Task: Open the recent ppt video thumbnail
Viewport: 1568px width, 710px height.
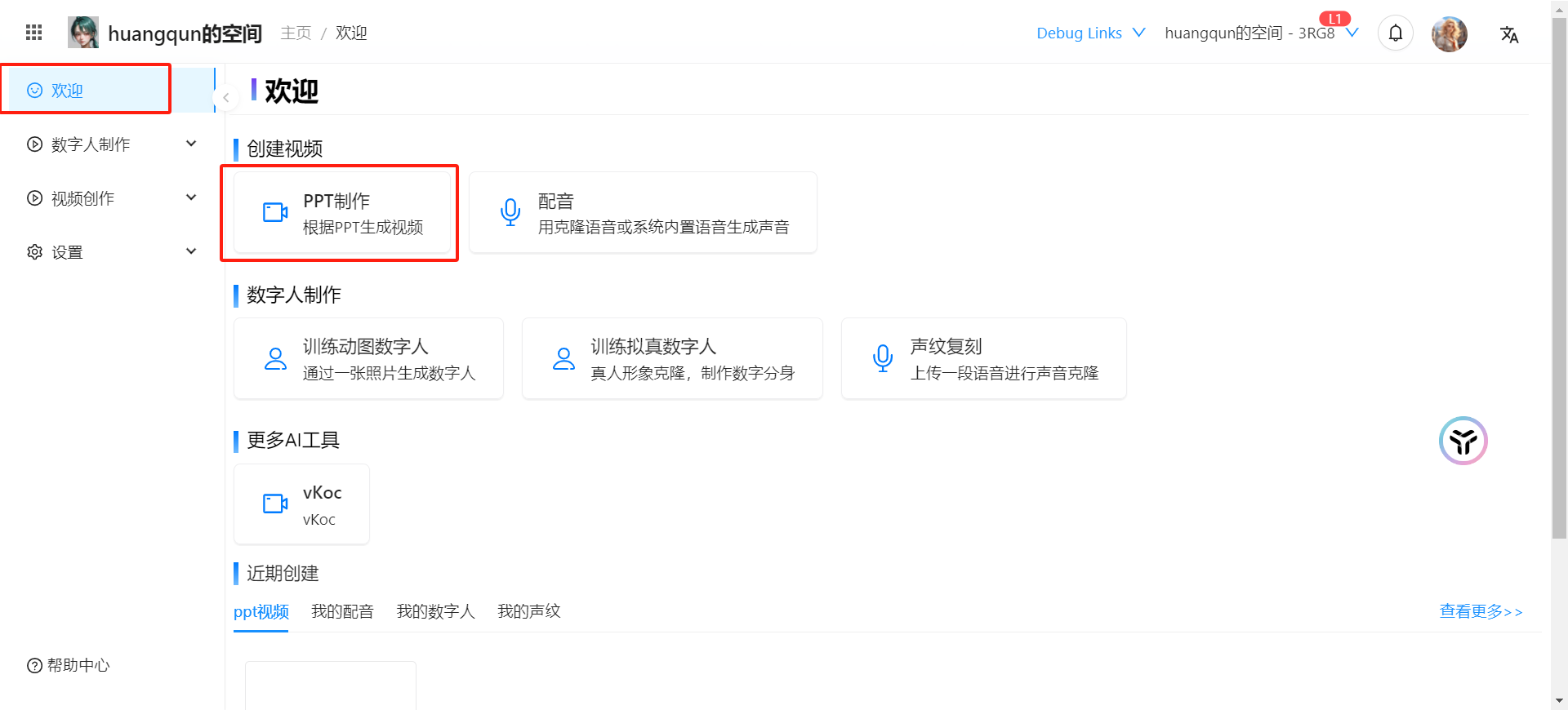Action: pyautogui.click(x=331, y=686)
